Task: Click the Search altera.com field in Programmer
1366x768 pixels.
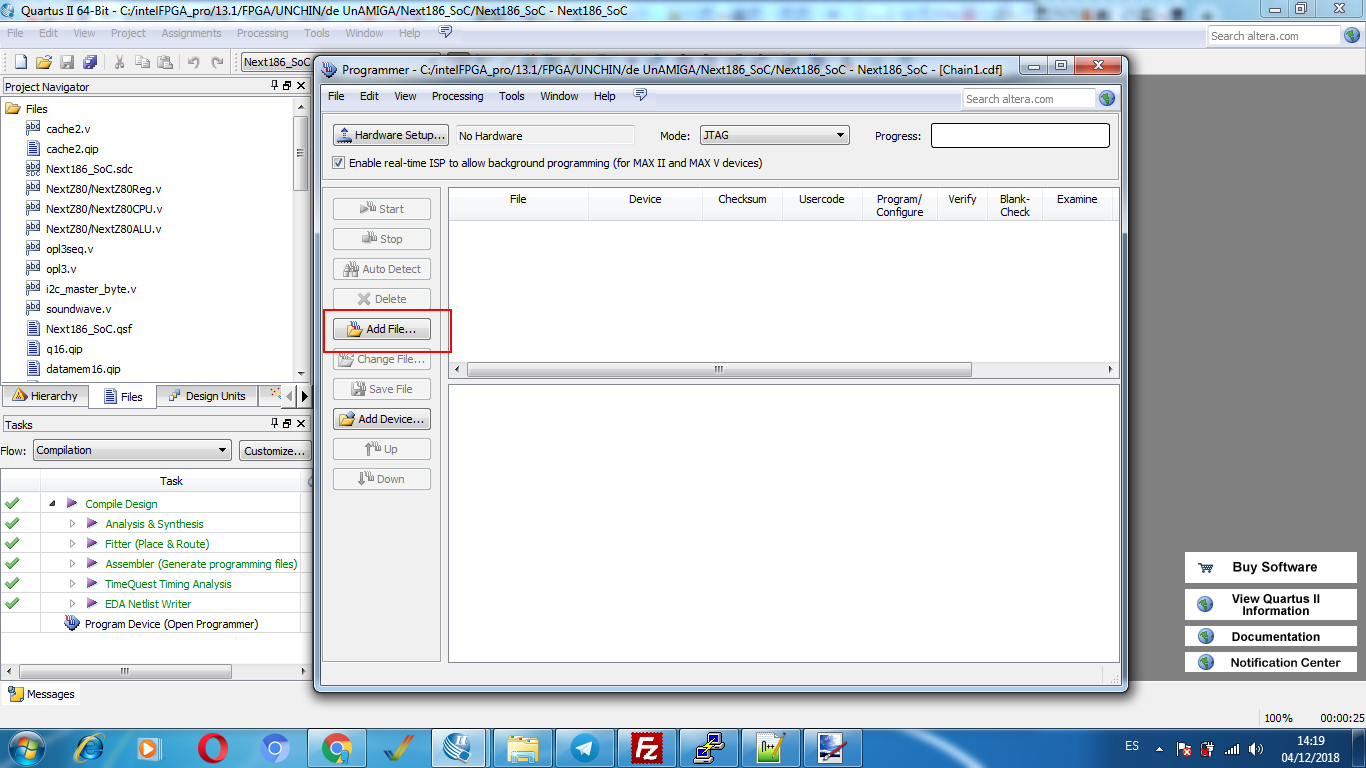Action: point(1028,98)
